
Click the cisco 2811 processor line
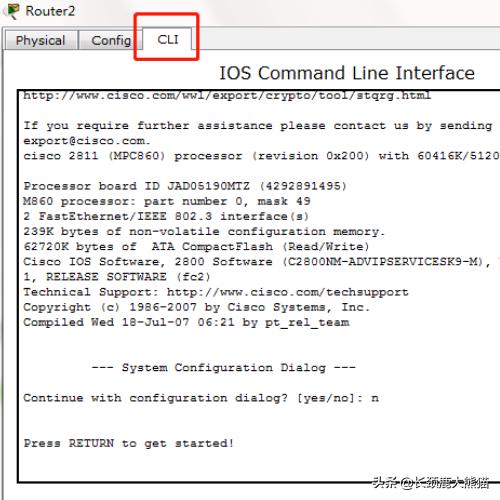coord(262,156)
